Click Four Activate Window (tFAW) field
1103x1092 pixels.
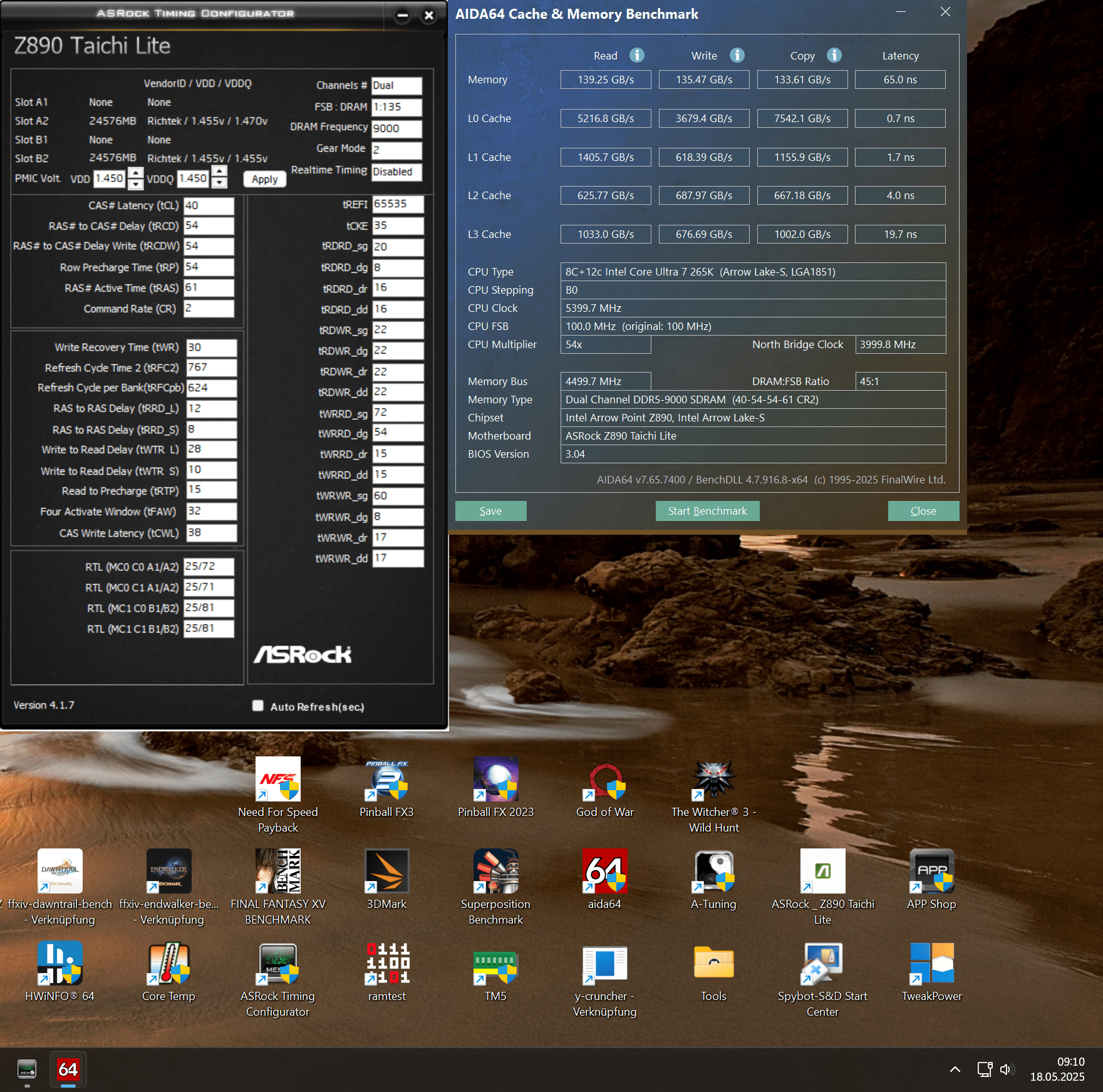(x=212, y=511)
